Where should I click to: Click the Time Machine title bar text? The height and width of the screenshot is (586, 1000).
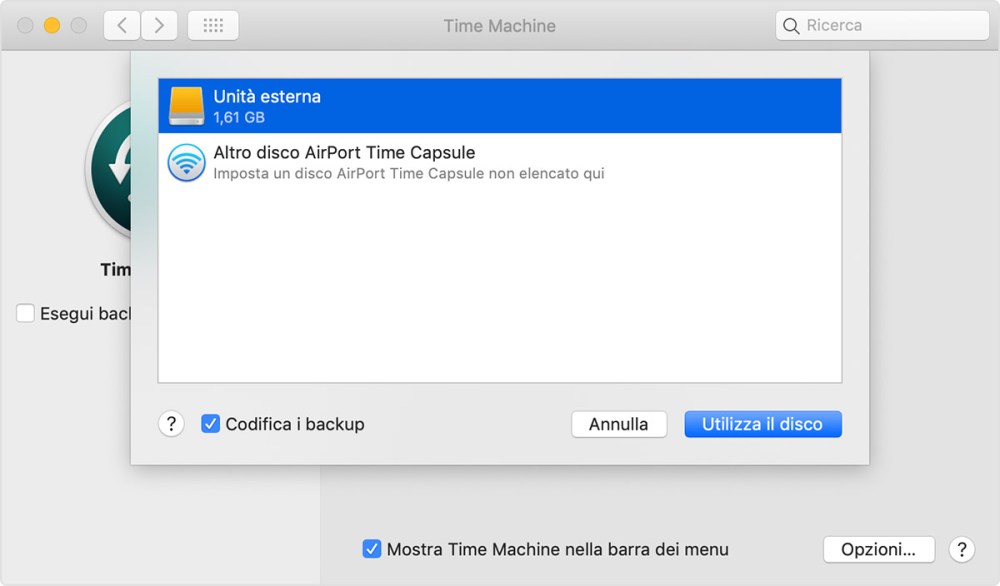(x=500, y=25)
